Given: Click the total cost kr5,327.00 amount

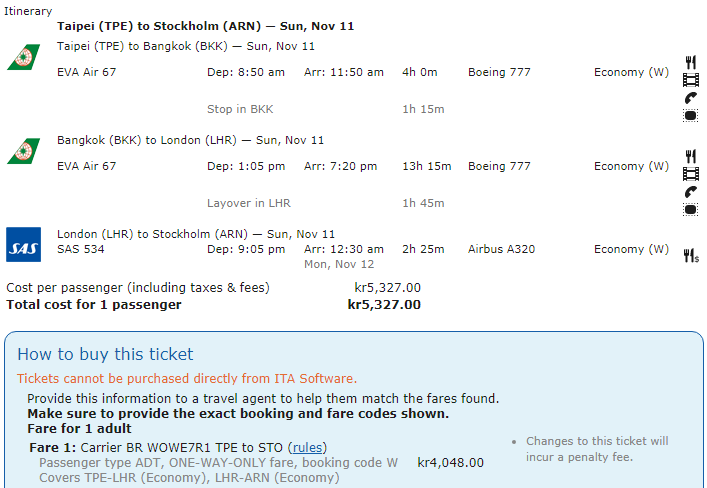Looking at the screenshot, I should [384, 304].
